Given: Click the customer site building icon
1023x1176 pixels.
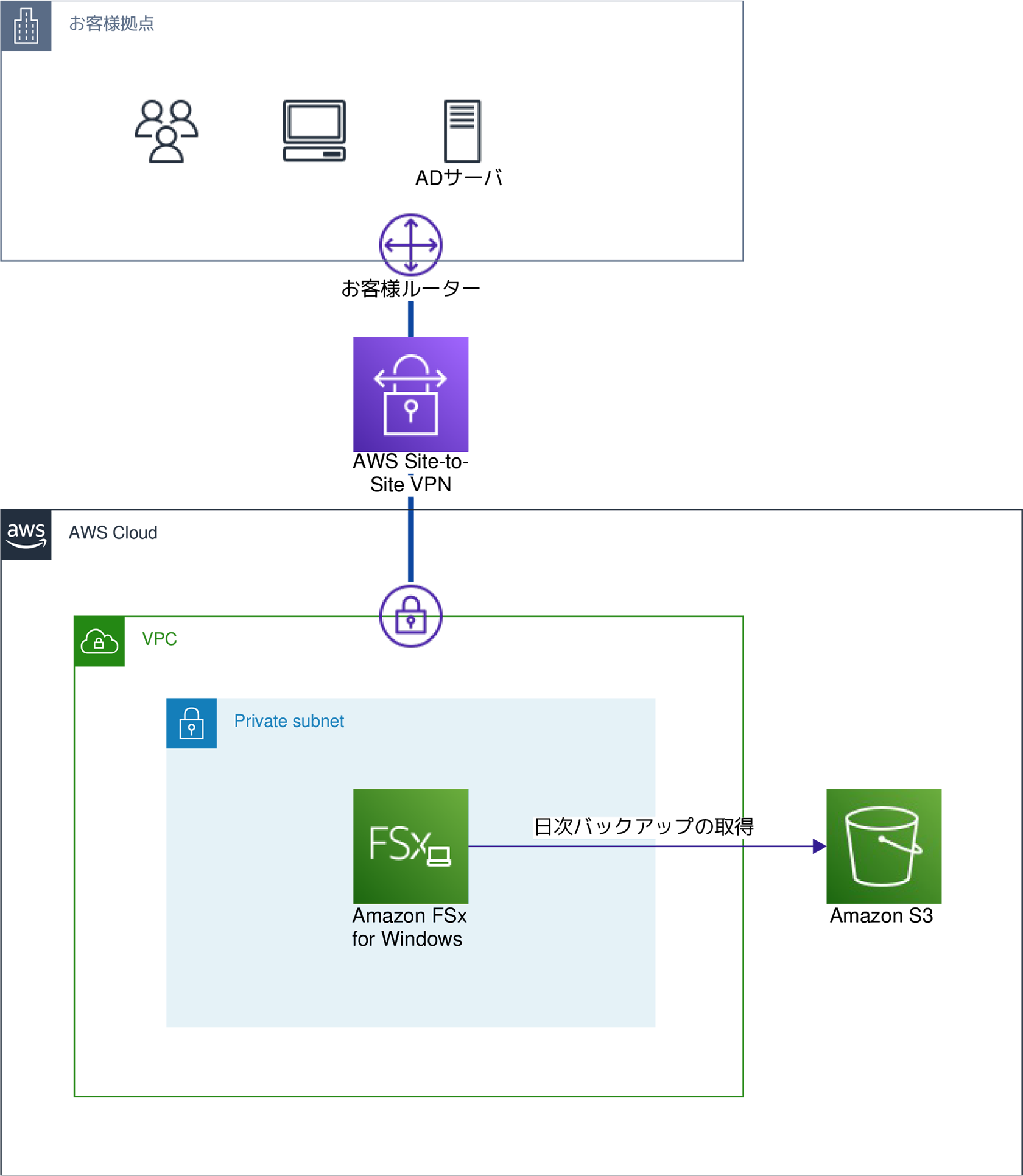Looking at the screenshot, I should pos(26,26).
